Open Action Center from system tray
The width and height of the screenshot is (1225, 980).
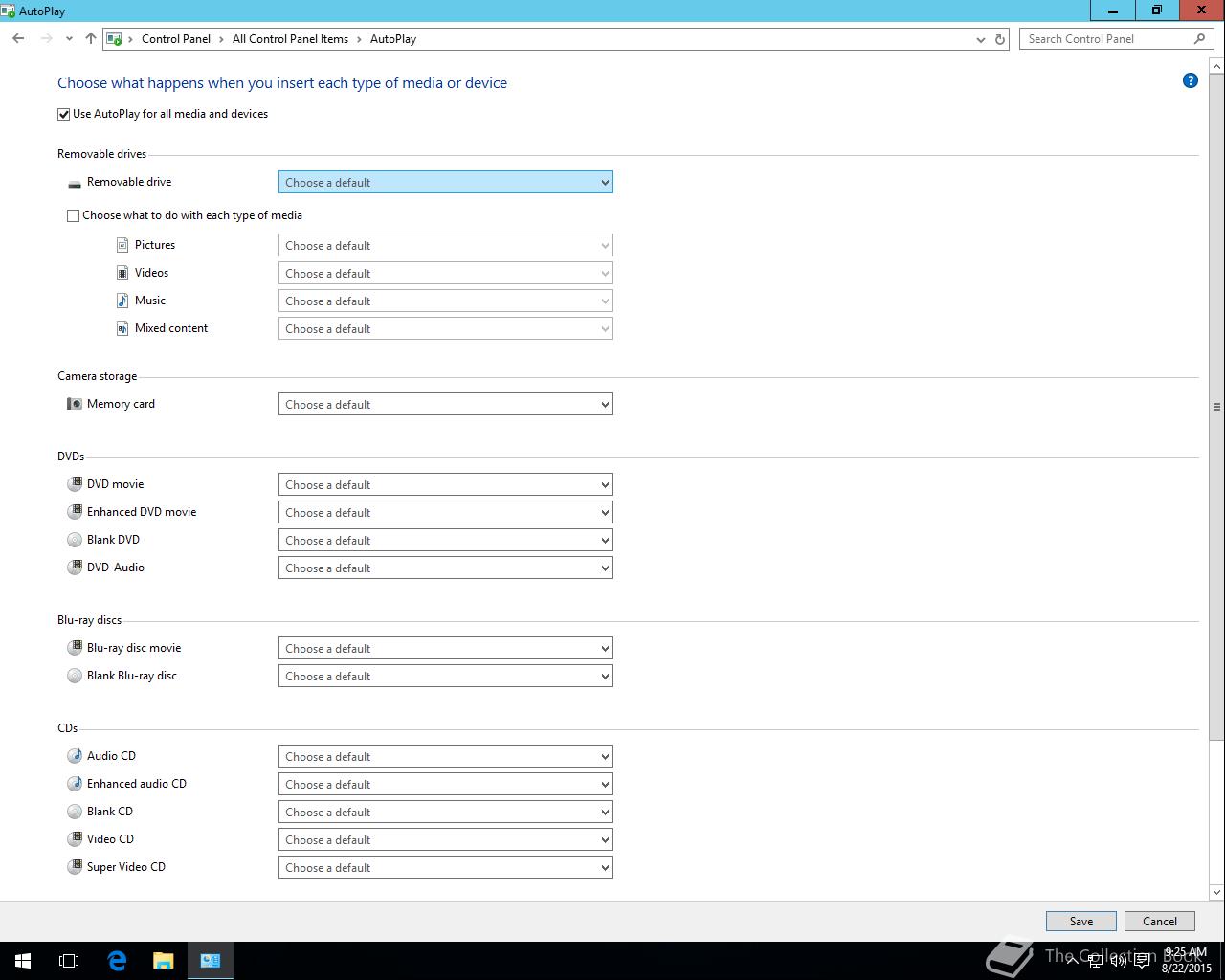pyautogui.click(x=1142, y=961)
